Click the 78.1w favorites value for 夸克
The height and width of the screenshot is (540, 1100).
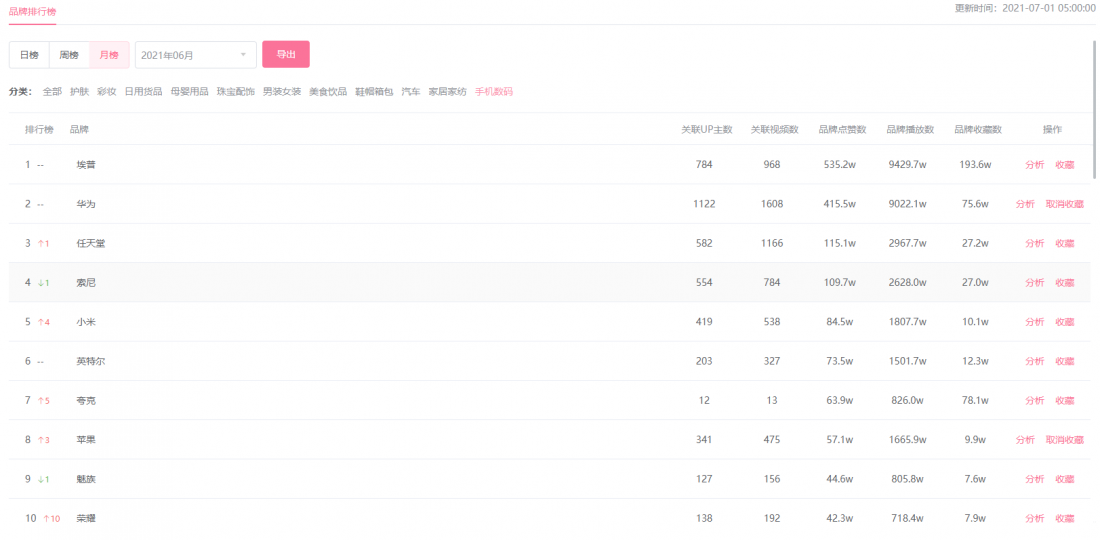tap(976, 400)
